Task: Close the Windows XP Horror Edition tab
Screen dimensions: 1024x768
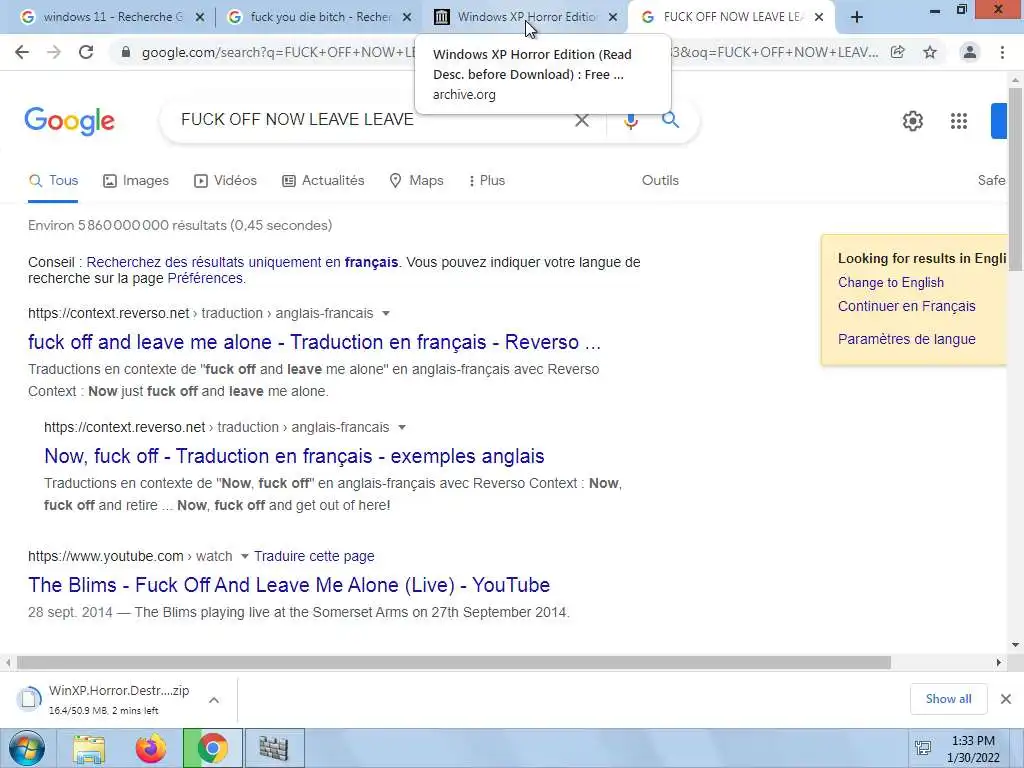Action: [613, 18]
